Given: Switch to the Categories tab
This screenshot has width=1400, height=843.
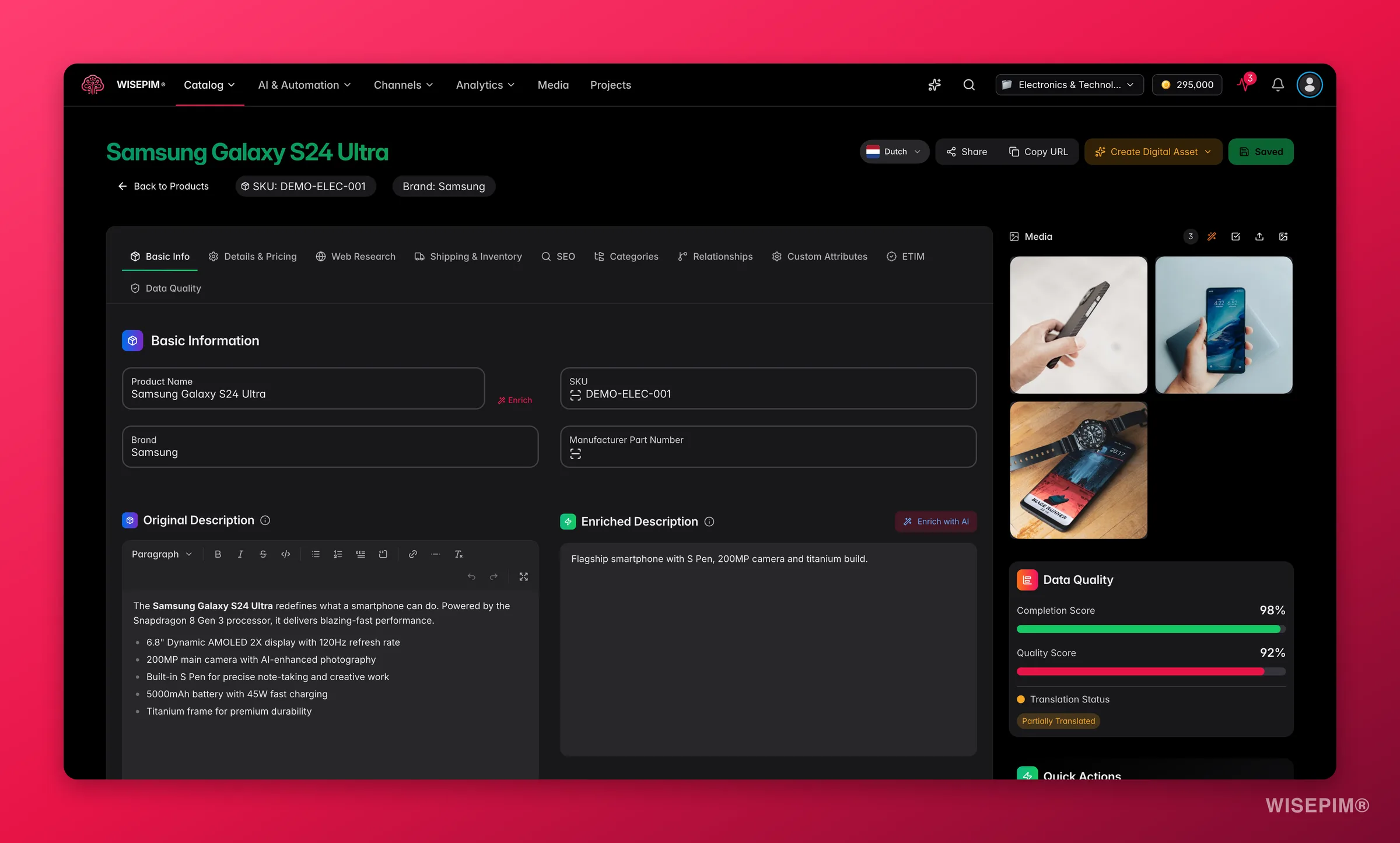Looking at the screenshot, I should (626, 257).
